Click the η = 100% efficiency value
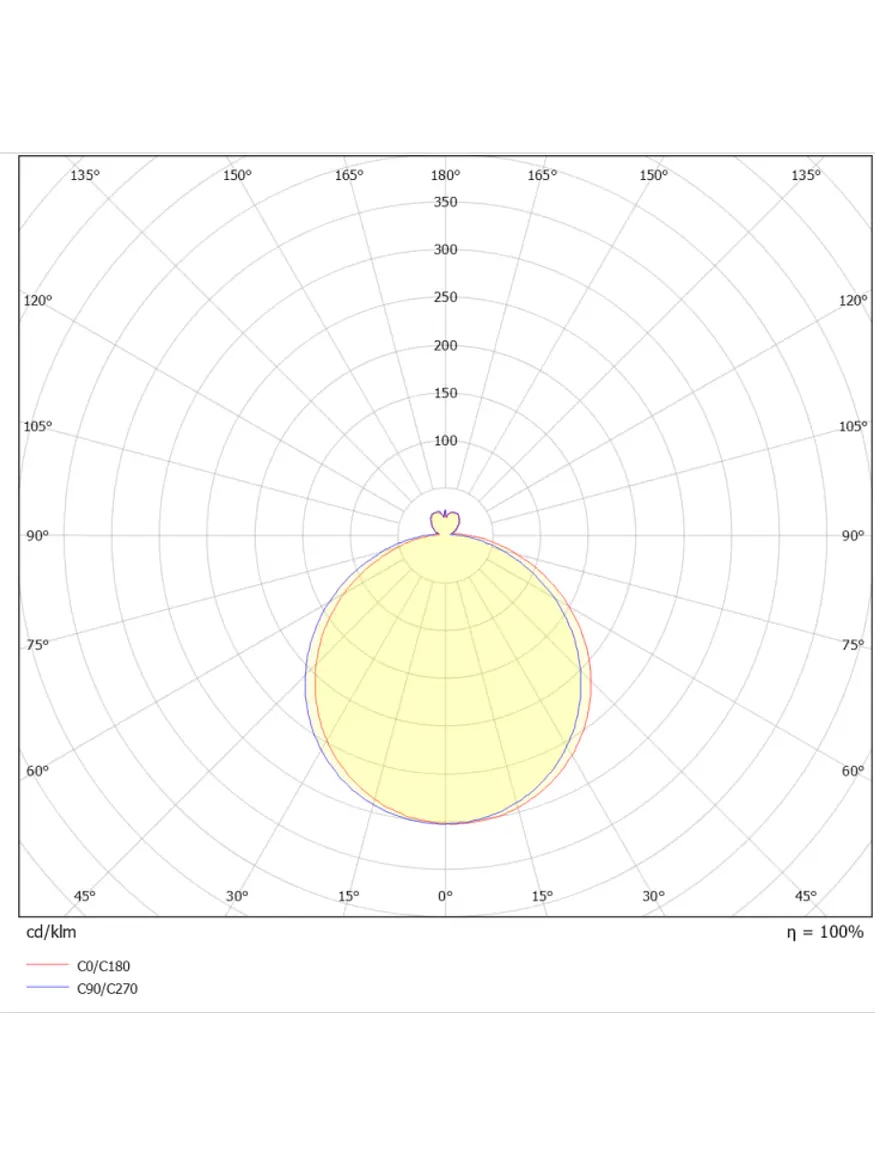875x1166 pixels. [x=825, y=932]
